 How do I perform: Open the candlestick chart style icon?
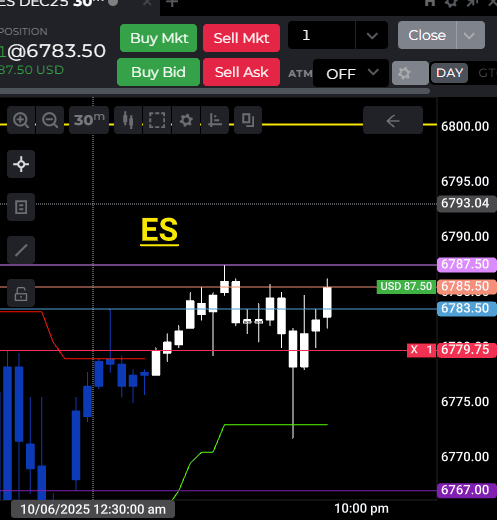(x=128, y=120)
